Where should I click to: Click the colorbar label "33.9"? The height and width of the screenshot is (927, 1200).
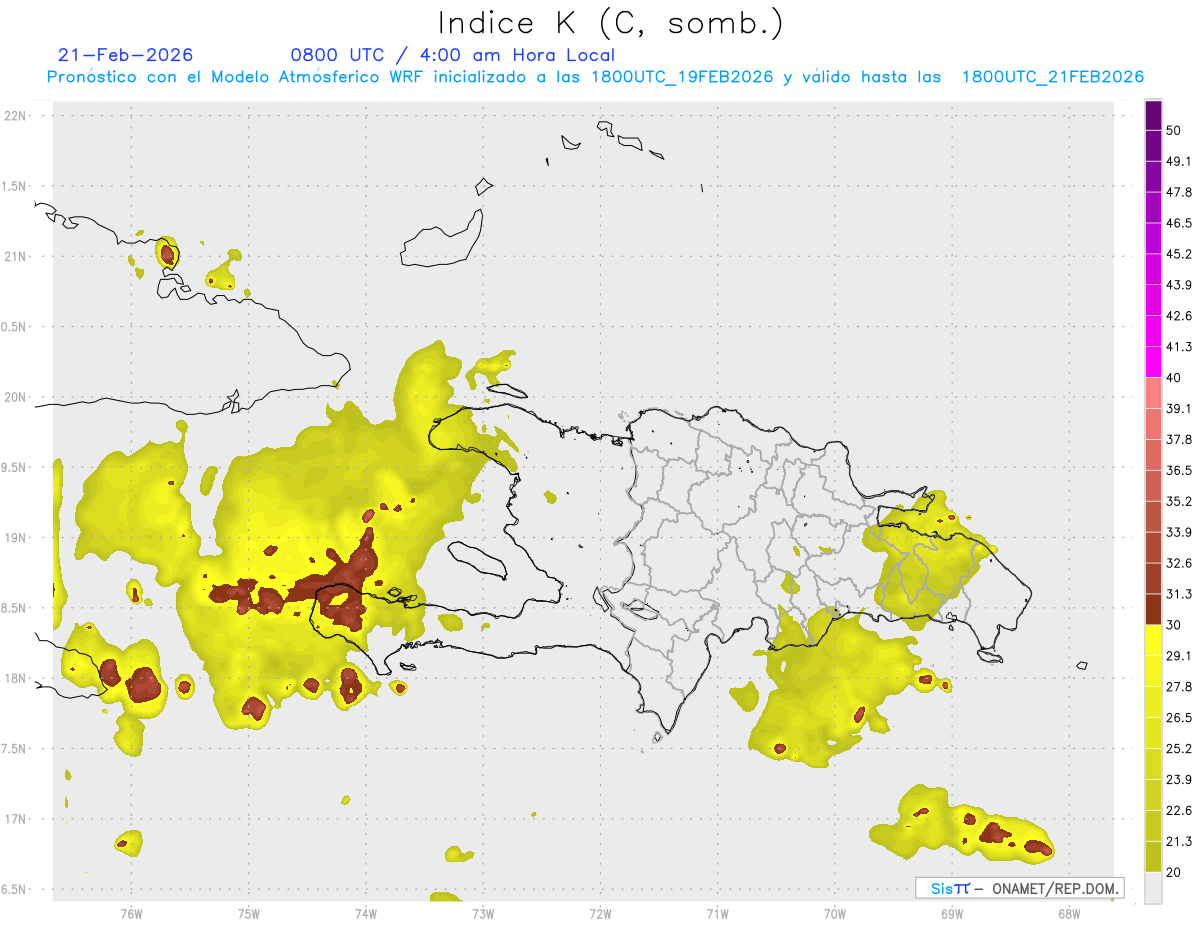point(1179,532)
